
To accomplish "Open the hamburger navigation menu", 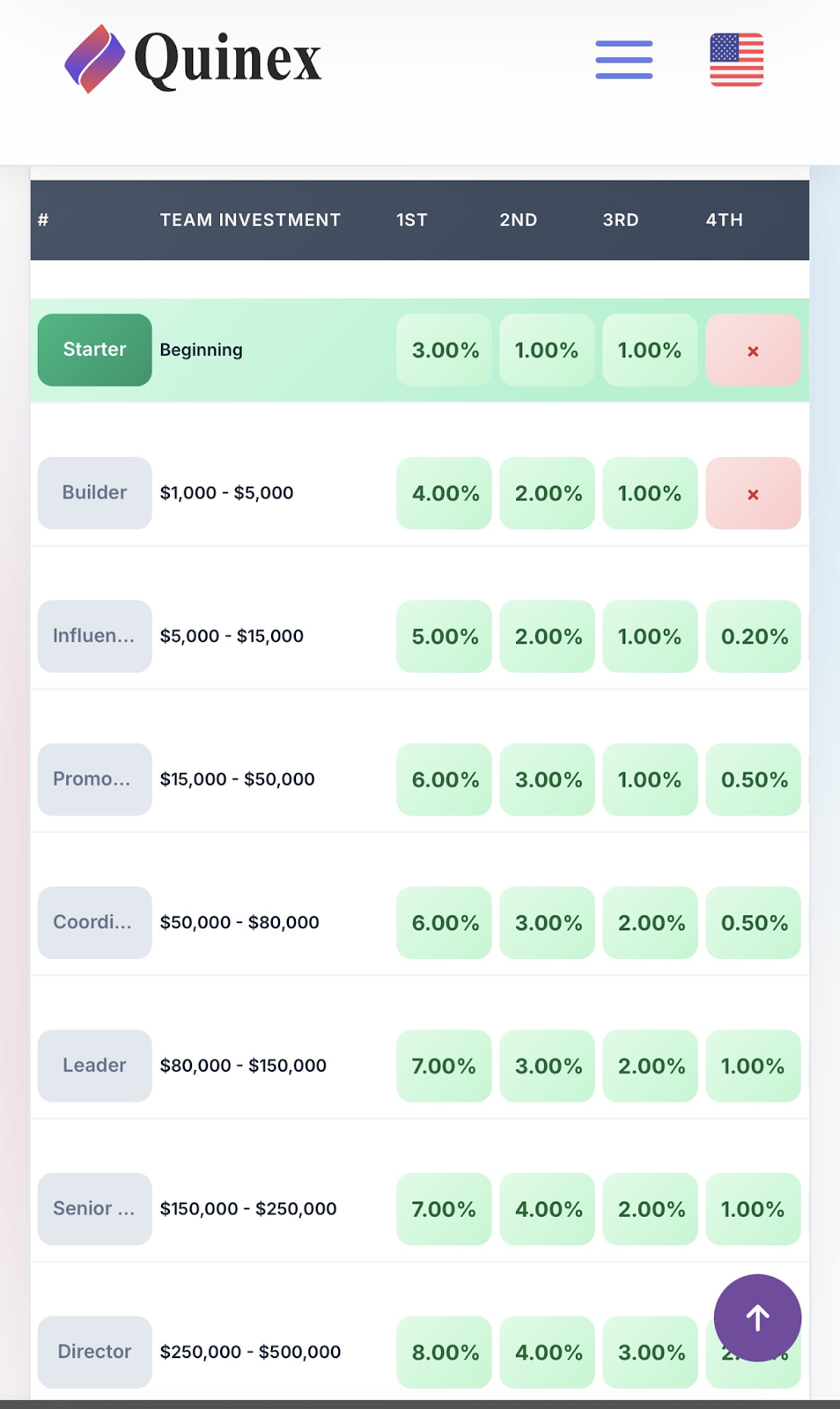I will tap(623, 60).
